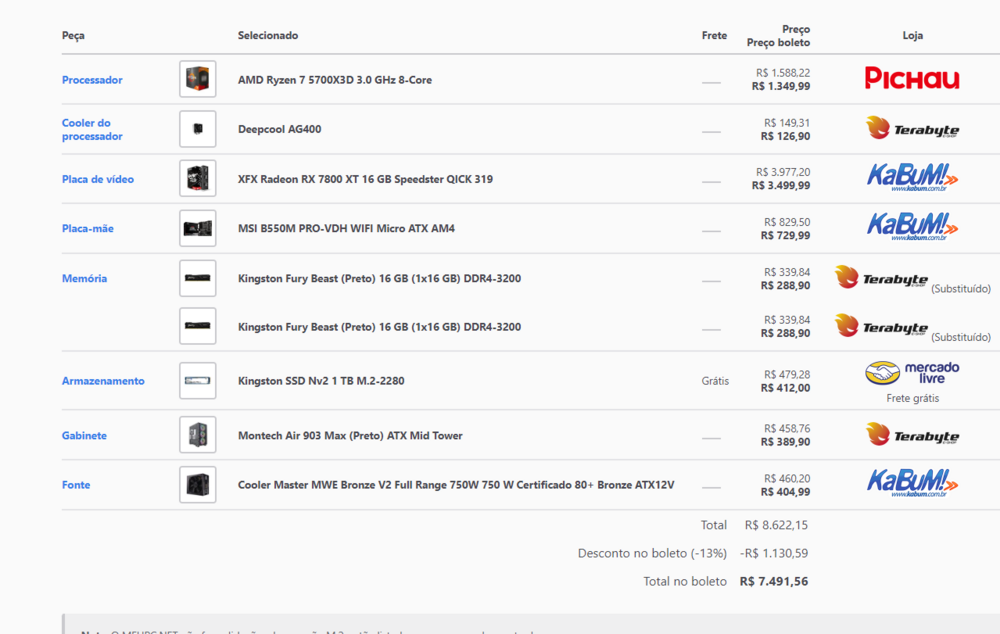Click Cooler Master MWE Bronze V2 product name
The width and height of the screenshot is (1000, 634).
456,485
